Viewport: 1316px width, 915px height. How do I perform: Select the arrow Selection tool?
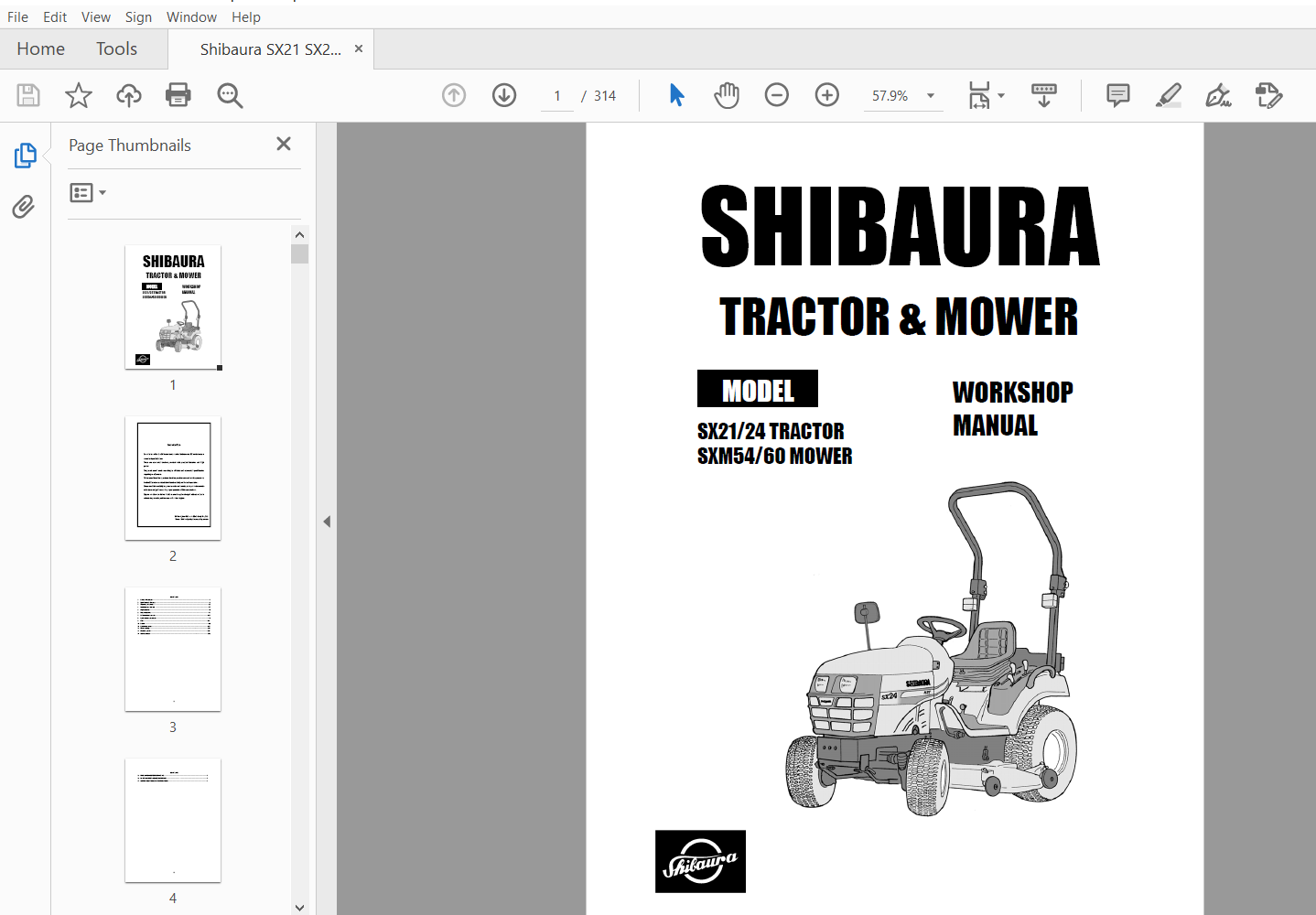[x=677, y=95]
